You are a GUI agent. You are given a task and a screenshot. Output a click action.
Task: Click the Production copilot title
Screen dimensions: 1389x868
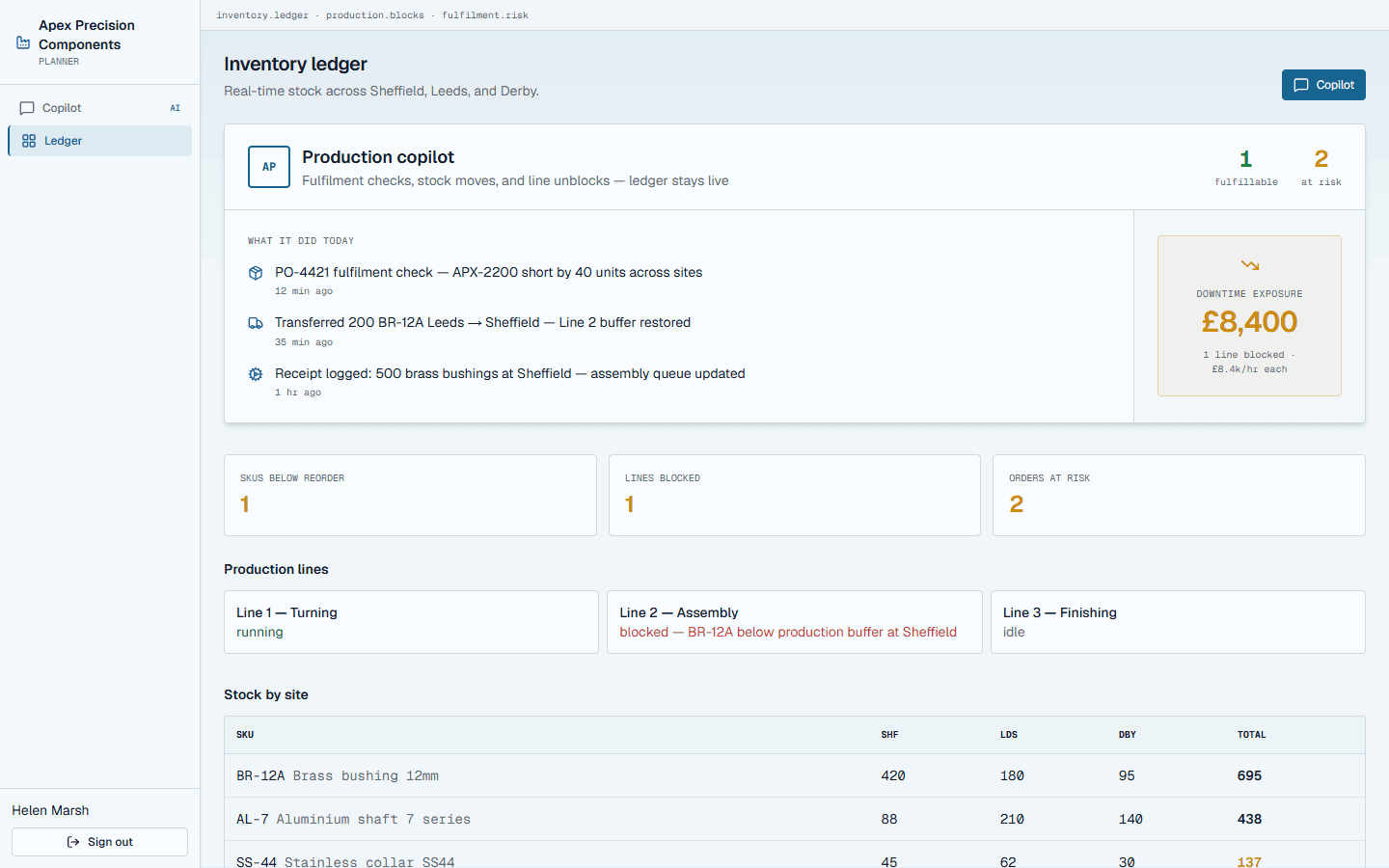click(378, 157)
